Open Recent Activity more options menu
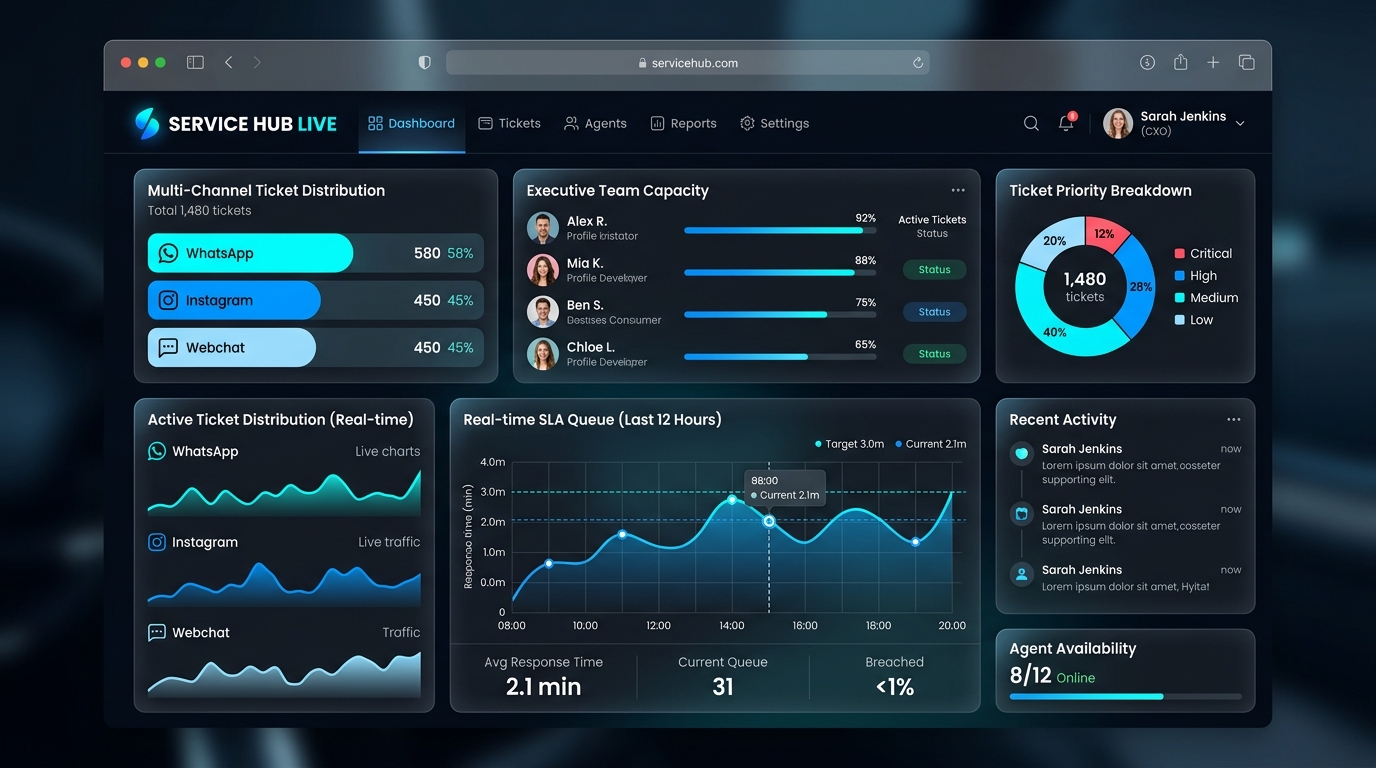1376x768 pixels. [x=1233, y=420]
